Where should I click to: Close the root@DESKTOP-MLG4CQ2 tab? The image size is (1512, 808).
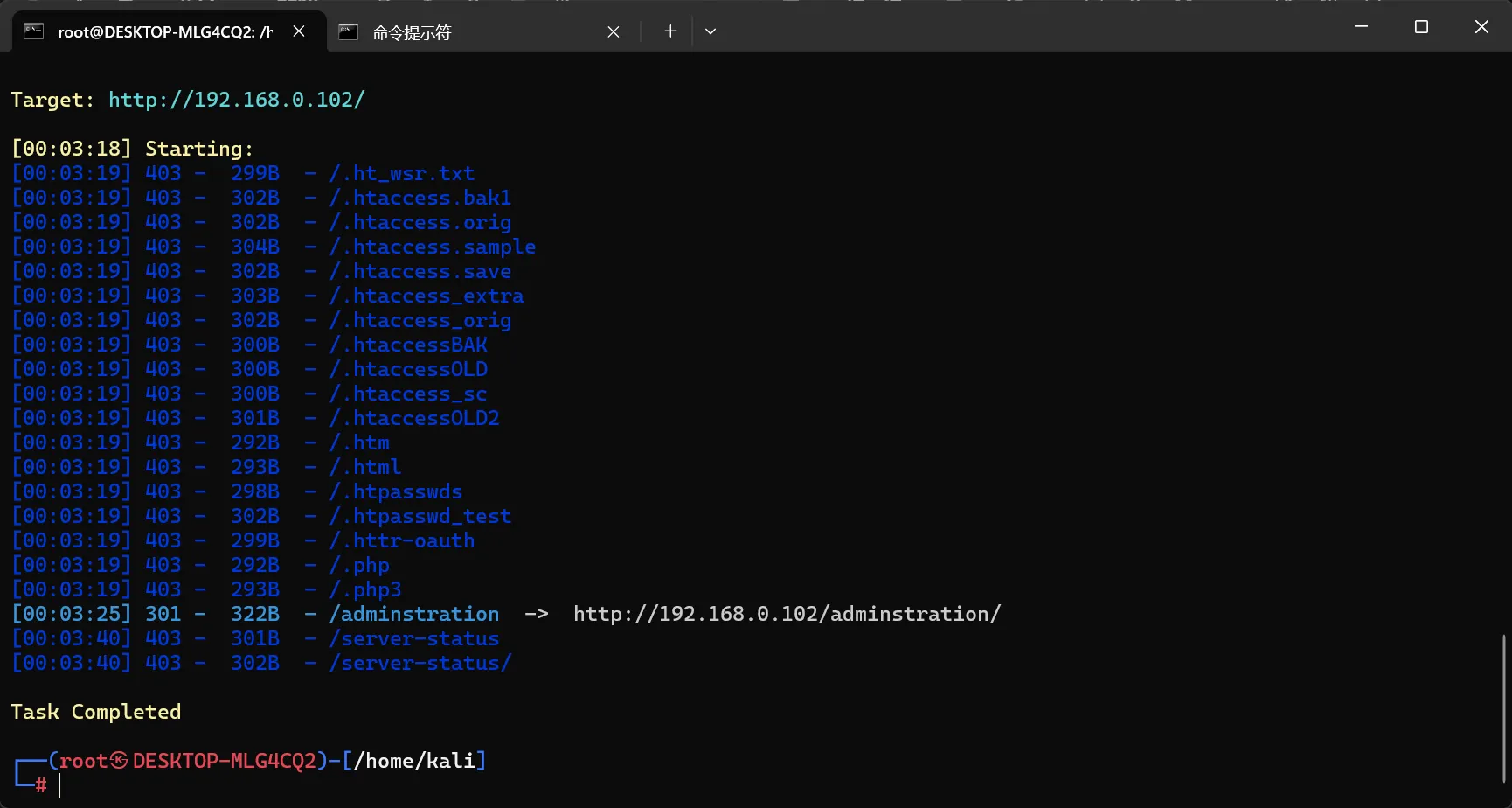coord(299,31)
